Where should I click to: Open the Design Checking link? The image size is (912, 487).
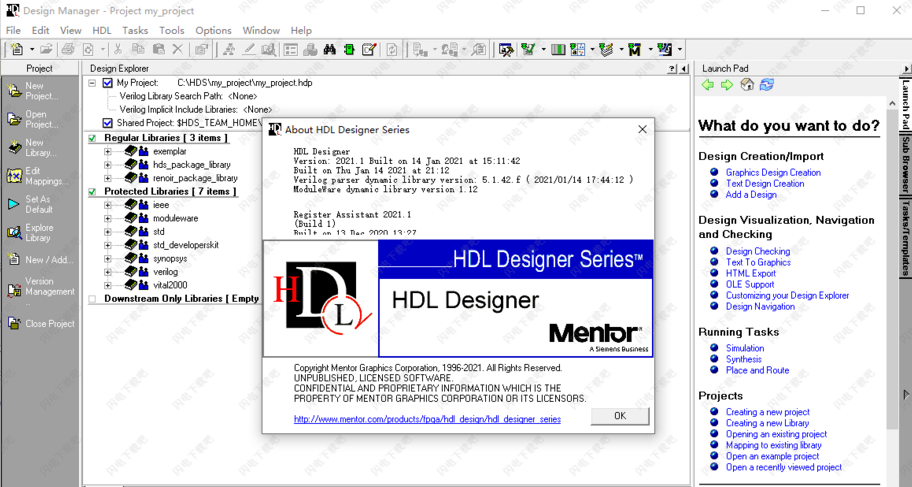click(757, 251)
